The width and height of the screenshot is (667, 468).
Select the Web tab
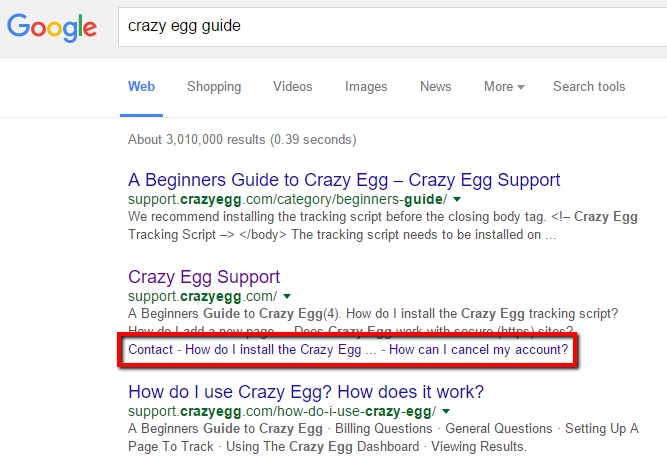pos(141,86)
